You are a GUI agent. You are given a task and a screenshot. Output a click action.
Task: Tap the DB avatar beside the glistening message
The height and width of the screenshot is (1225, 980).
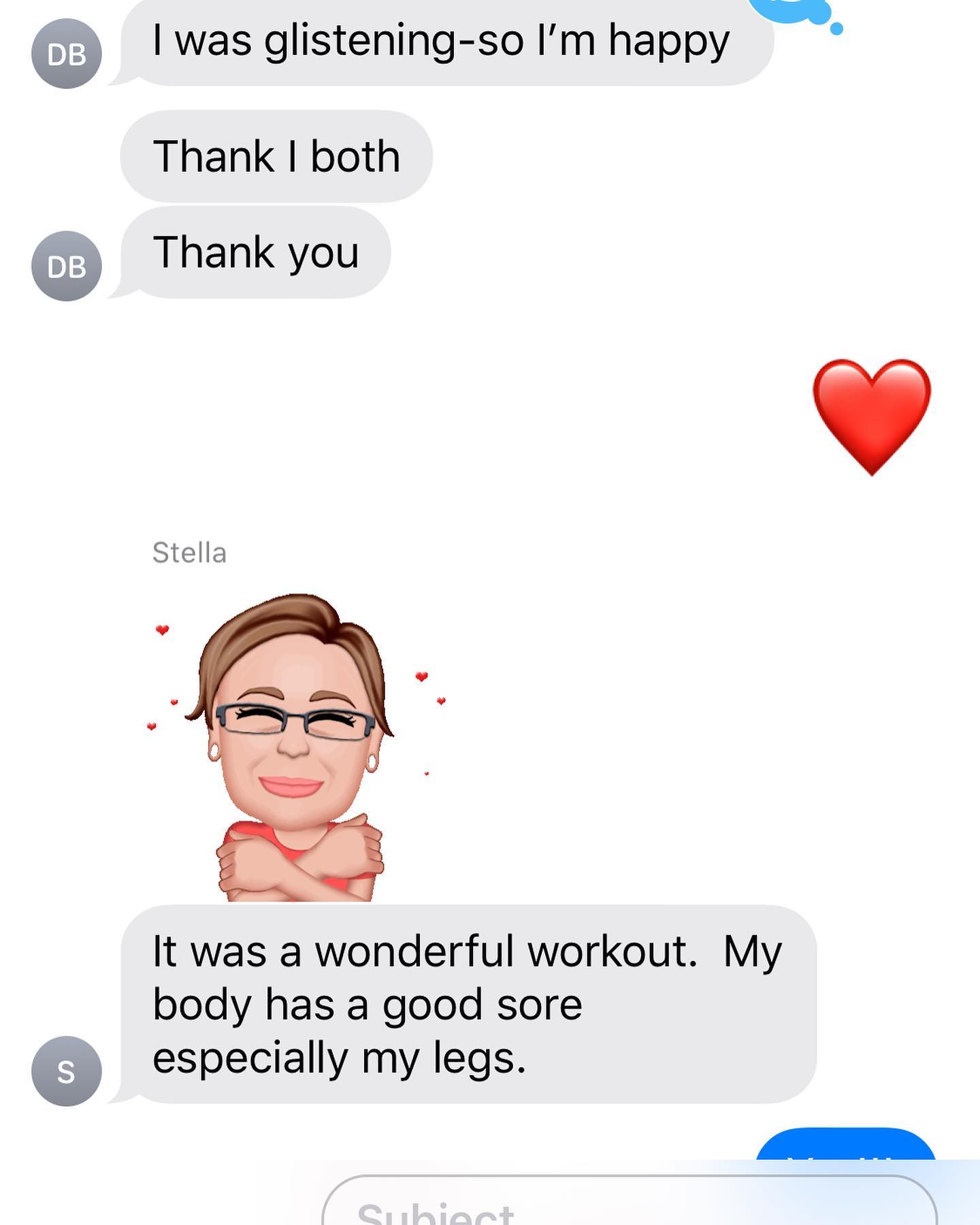click(67, 54)
